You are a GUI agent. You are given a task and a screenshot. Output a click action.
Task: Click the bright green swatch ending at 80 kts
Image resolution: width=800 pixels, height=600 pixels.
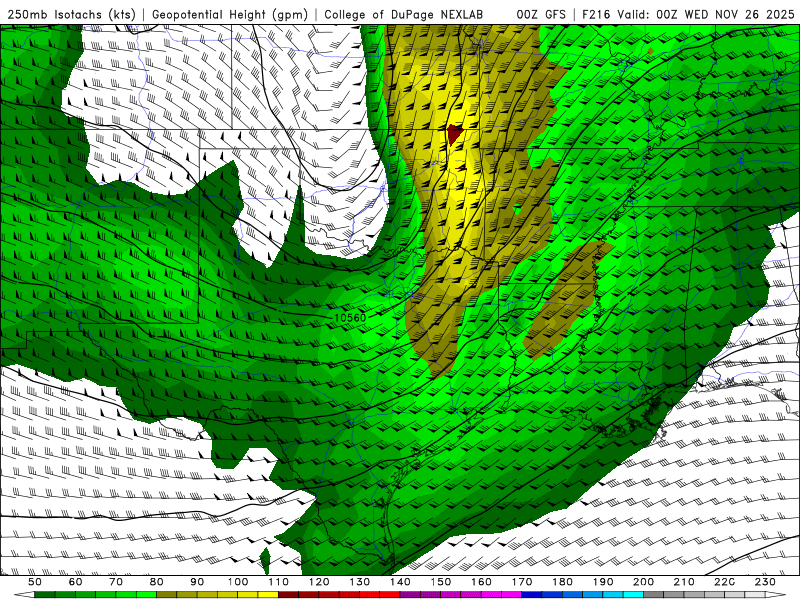coord(146,595)
